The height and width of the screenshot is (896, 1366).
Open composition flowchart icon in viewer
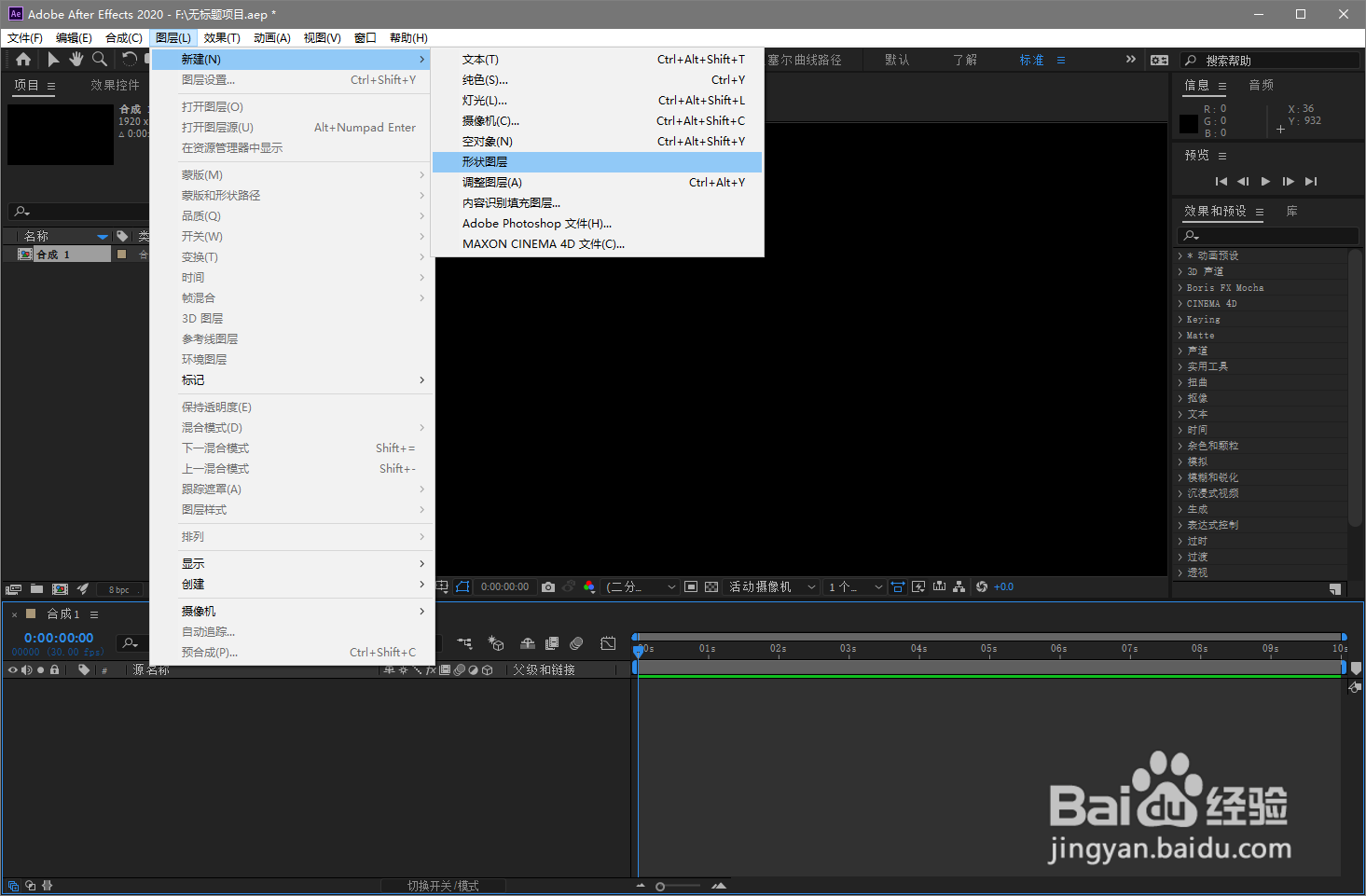click(x=959, y=586)
